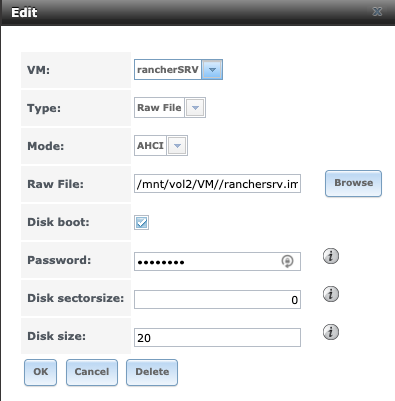395x401 pixels.
Task: Select the Raw File type text box
Action: pos(159,108)
